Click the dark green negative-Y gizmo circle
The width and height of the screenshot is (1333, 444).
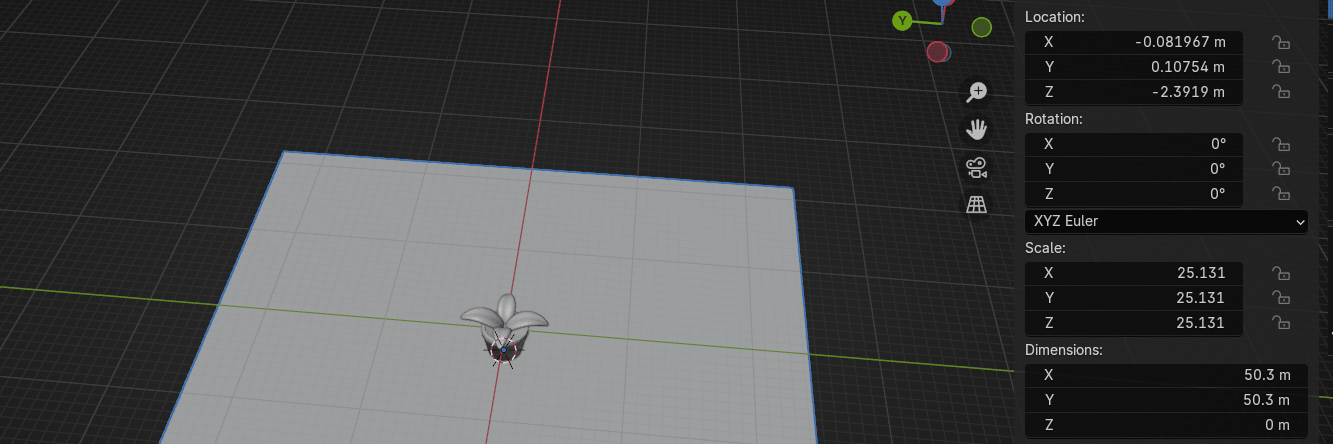coord(982,27)
